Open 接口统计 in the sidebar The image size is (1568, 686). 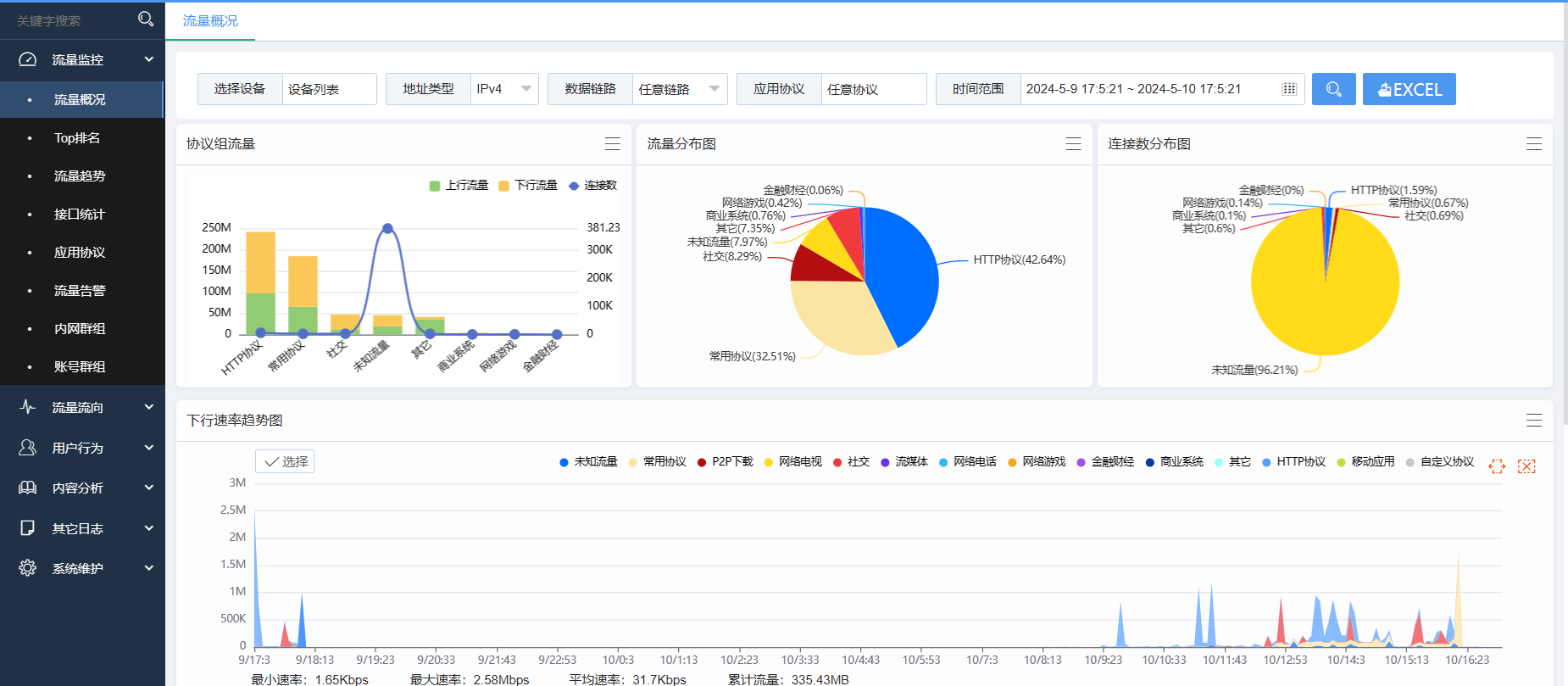(x=82, y=214)
